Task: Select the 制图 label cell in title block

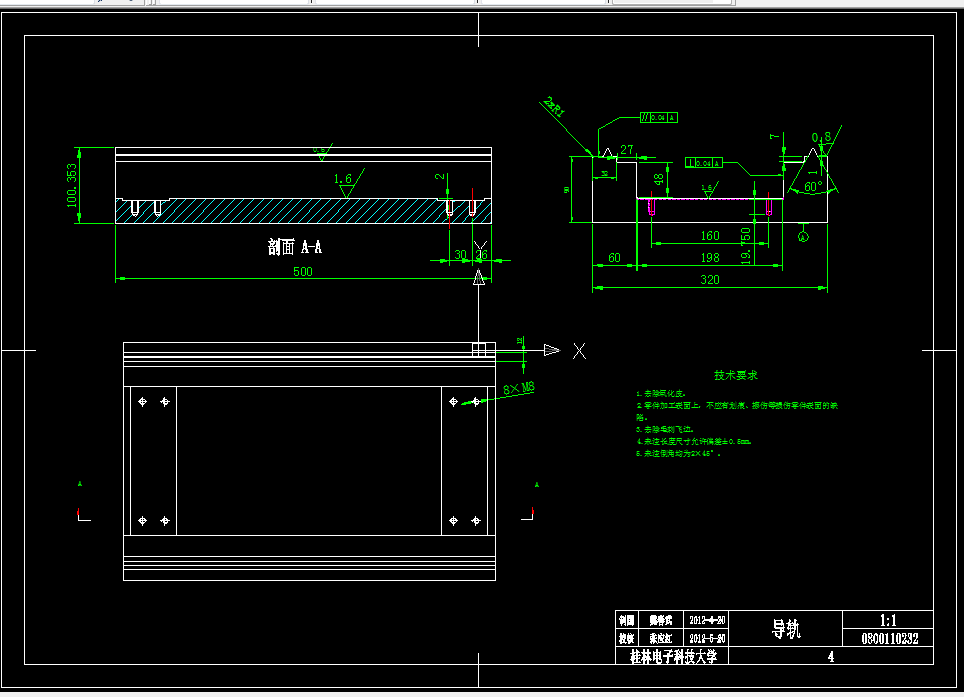Action: [x=627, y=620]
